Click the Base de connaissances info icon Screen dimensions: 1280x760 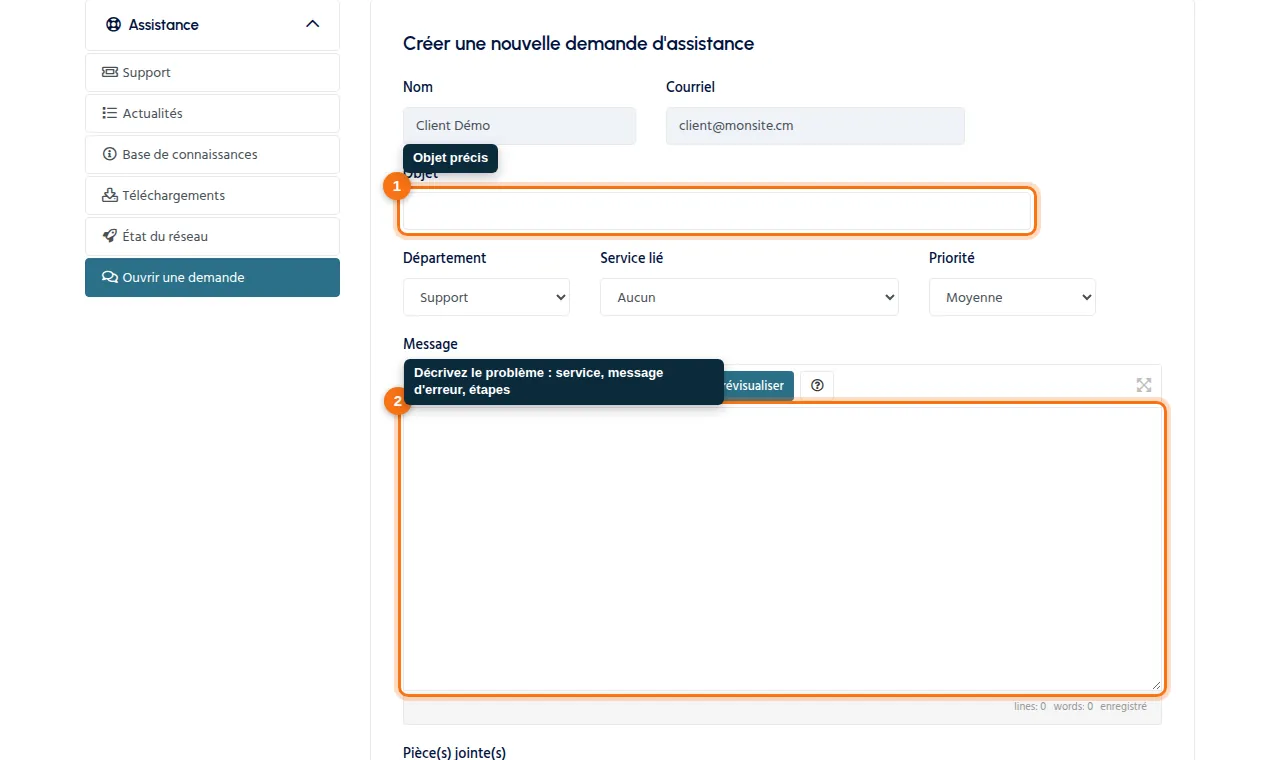tap(110, 154)
